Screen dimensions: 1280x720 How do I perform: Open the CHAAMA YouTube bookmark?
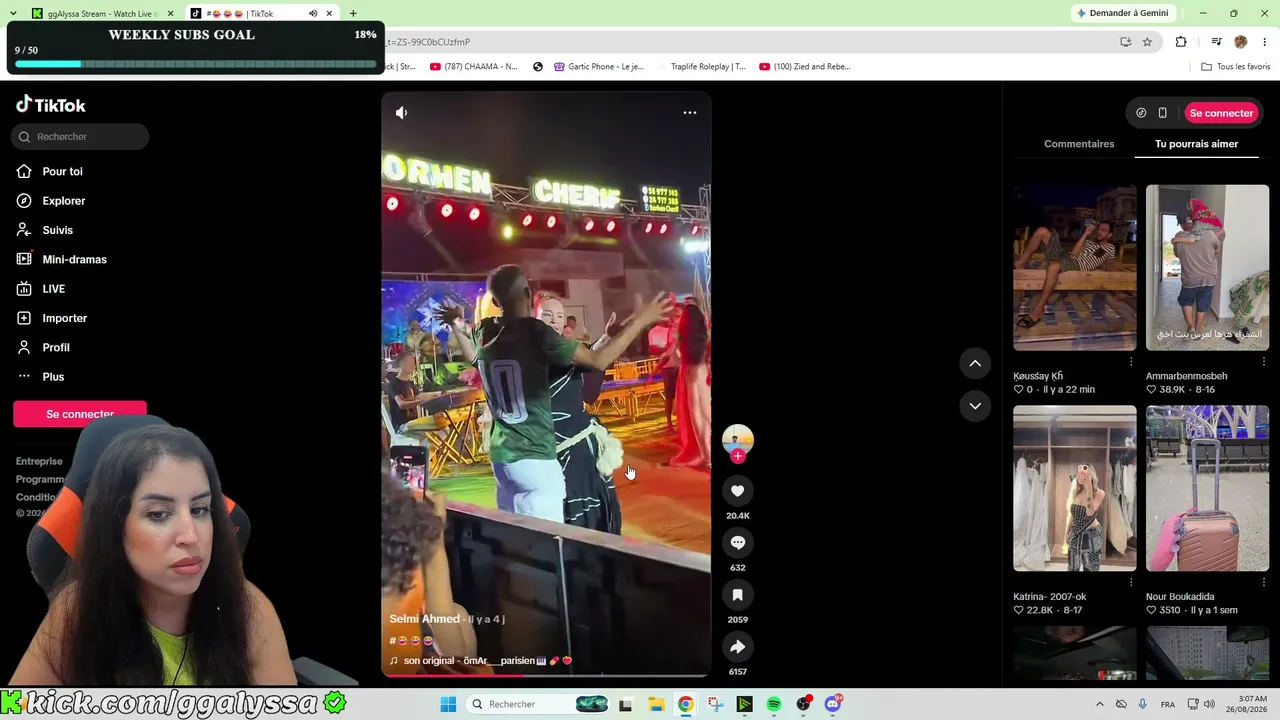pos(473,67)
